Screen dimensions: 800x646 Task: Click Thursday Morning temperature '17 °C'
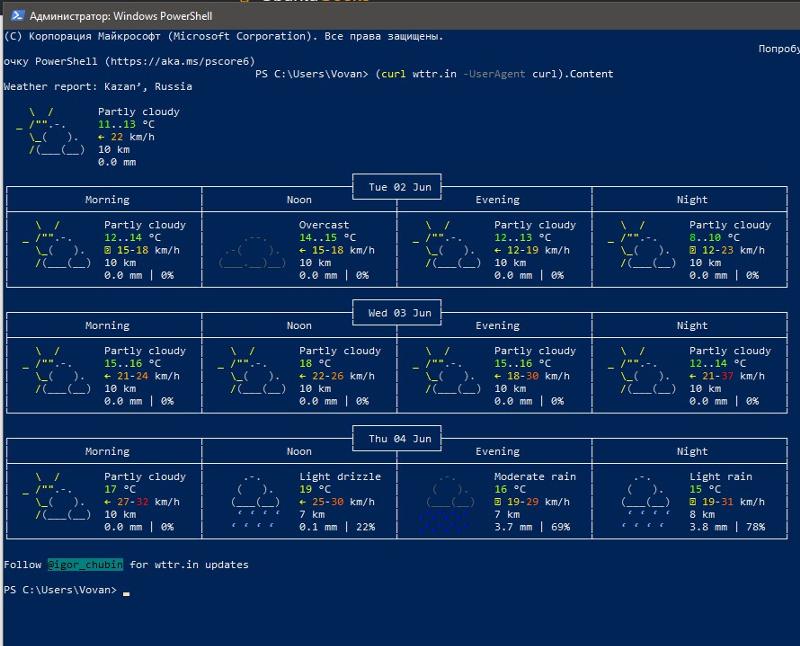(119, 489)
